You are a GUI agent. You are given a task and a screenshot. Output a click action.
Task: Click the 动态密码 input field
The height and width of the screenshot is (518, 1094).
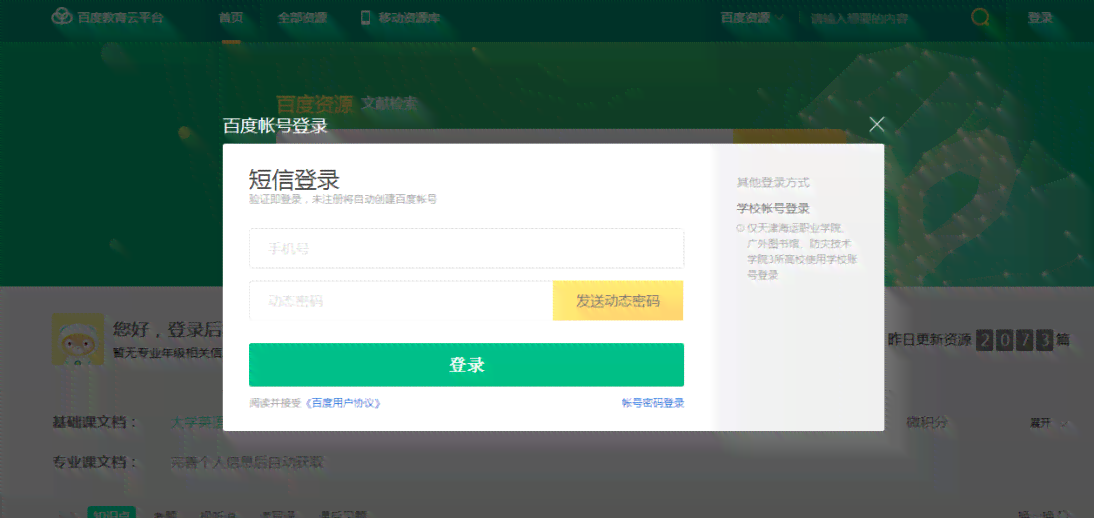[400, 301]
